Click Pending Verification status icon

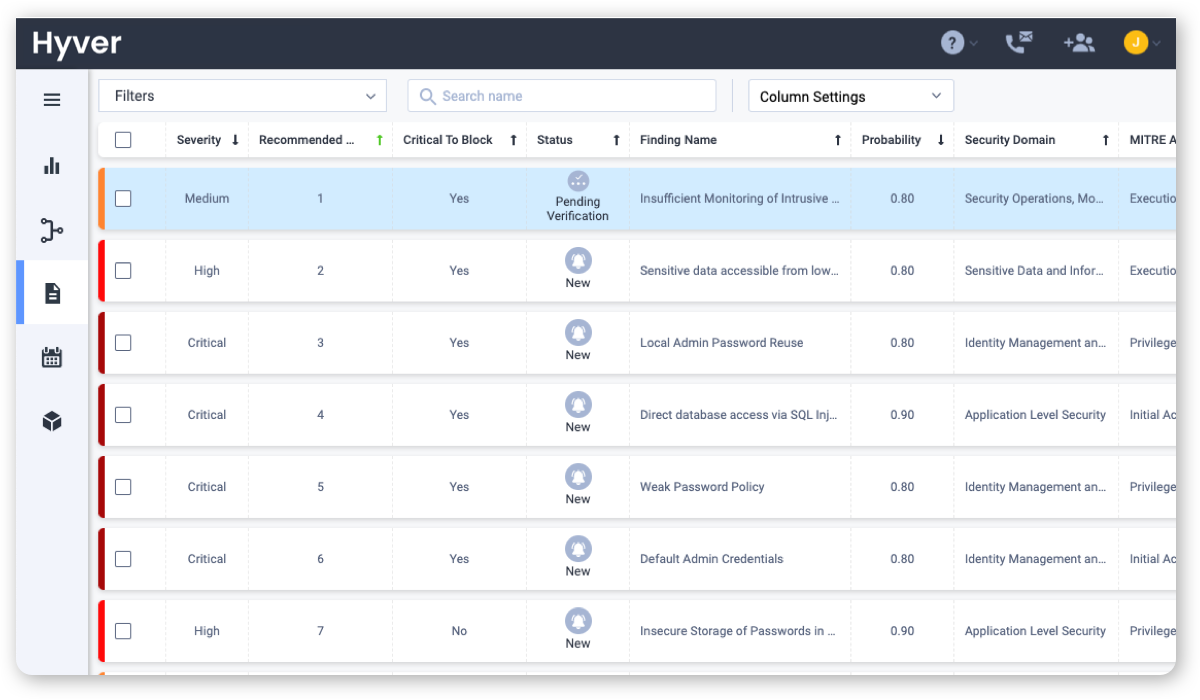(578, 181)
